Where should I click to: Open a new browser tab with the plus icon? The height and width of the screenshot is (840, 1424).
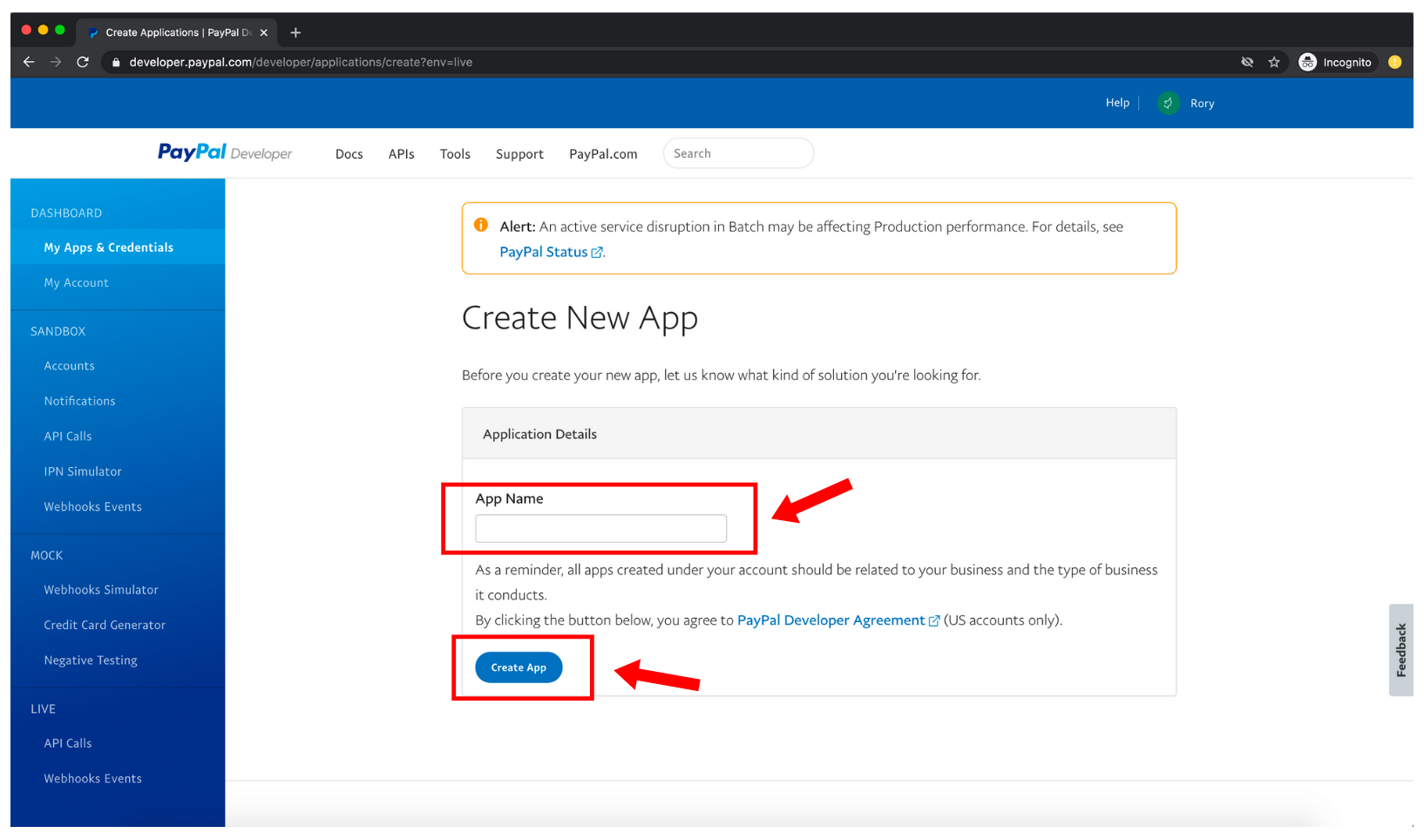[295, 32]
